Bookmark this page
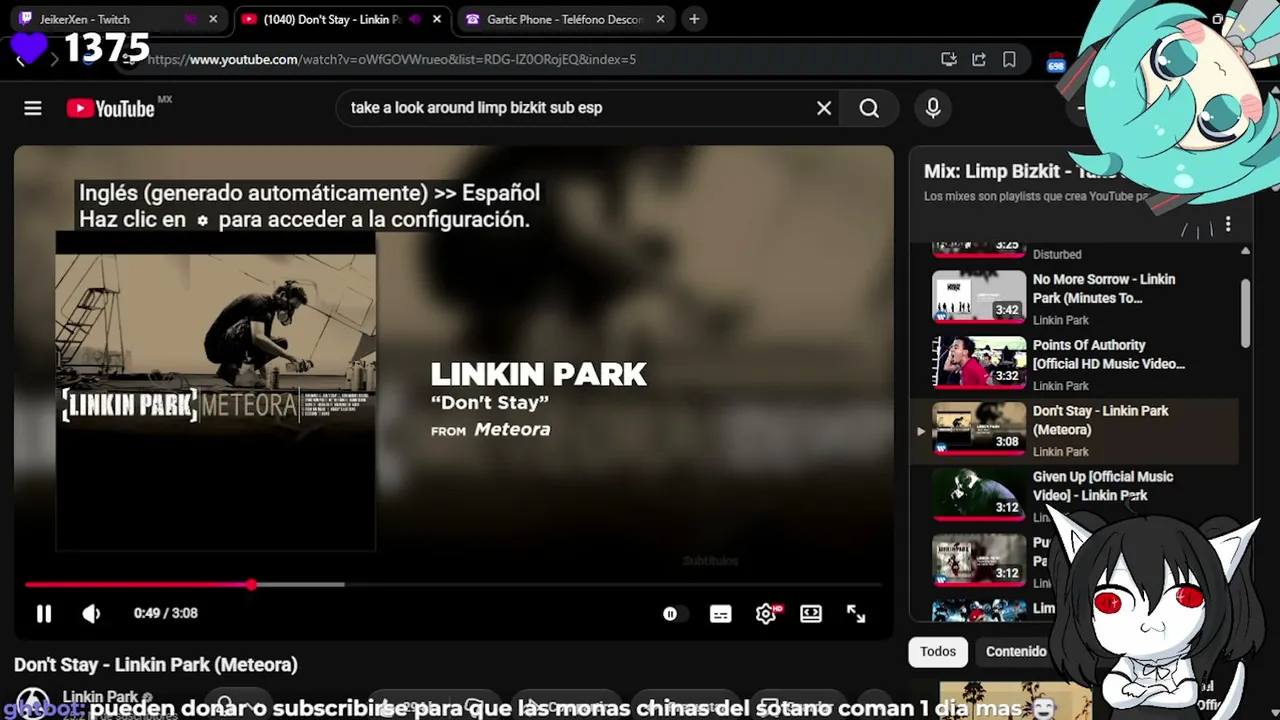Viewport: 1280px width, 720px height. tap(1010, 60)
